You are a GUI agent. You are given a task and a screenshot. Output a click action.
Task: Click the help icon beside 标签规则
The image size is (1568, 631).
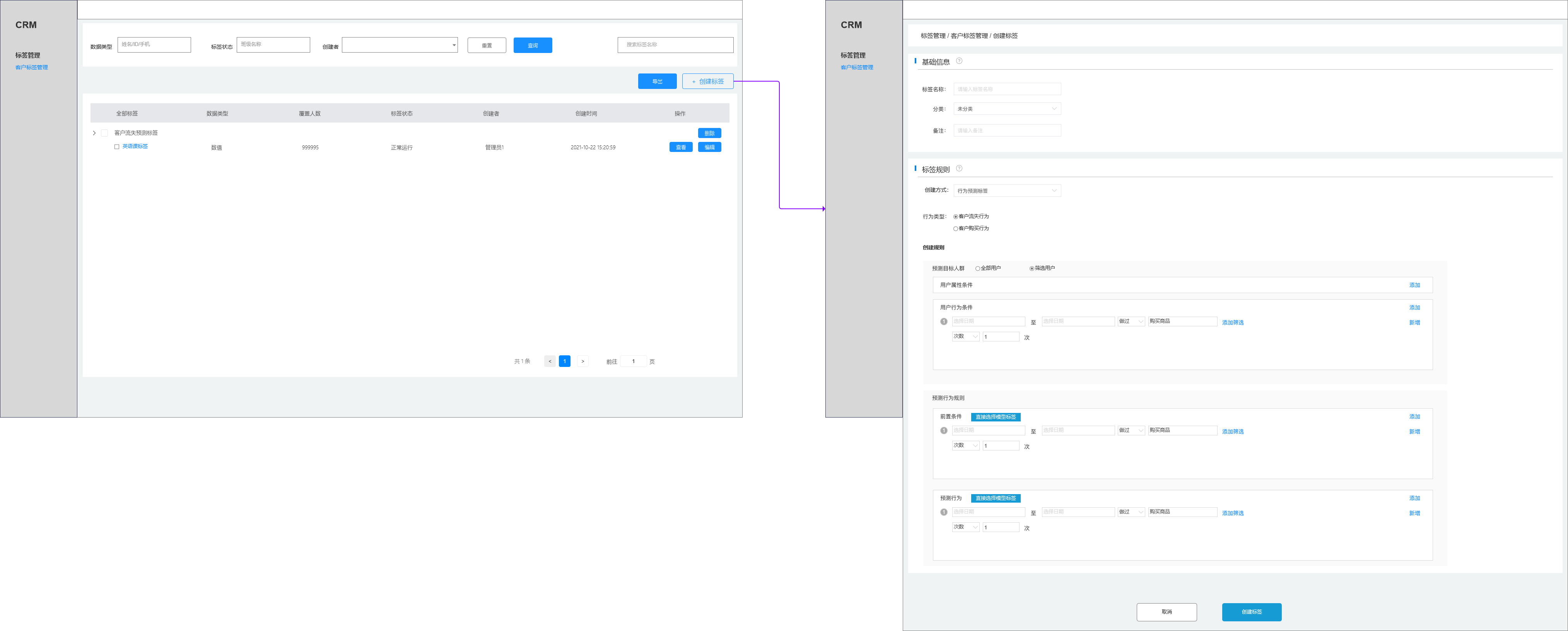coord(959,169)
